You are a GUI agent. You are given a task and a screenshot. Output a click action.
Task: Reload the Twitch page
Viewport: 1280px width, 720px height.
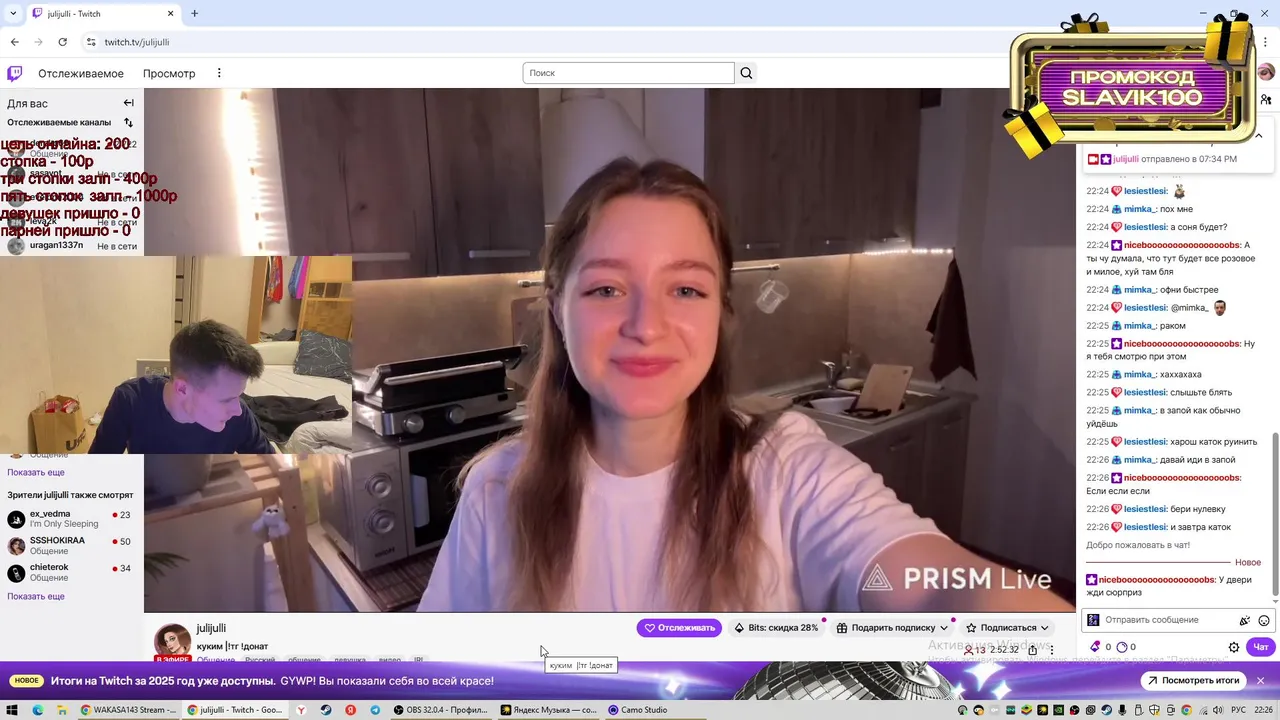62,42
